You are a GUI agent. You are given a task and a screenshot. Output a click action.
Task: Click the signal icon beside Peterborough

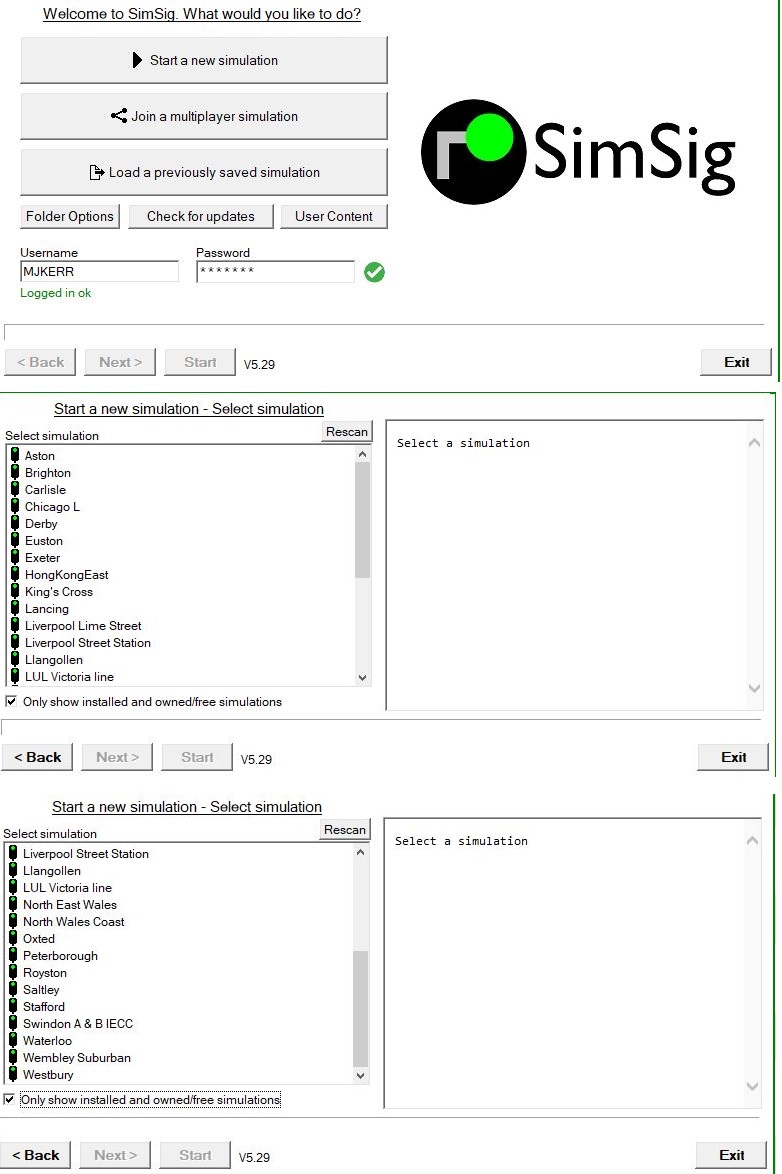[13, 955]
